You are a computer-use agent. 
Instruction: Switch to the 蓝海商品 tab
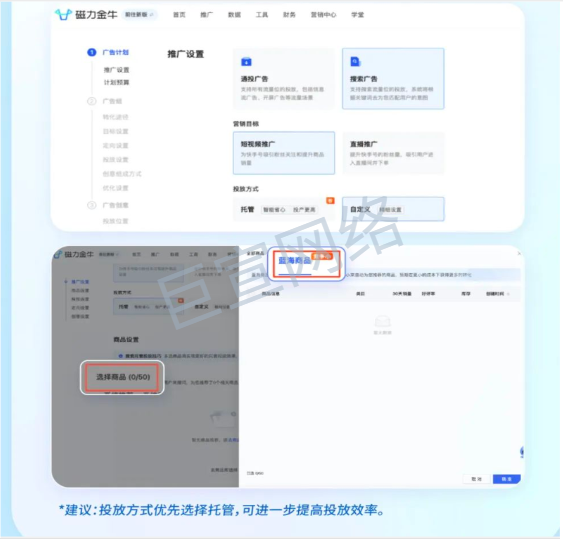coord(294,260)
